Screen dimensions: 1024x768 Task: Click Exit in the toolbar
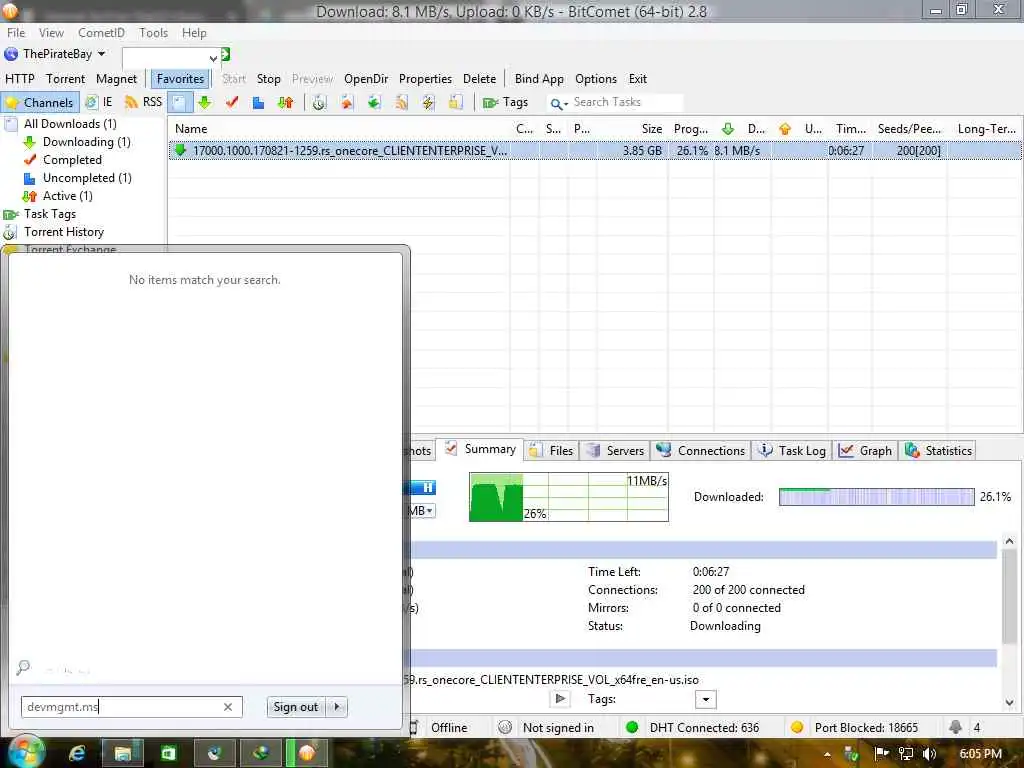click(x=637, y=79)
